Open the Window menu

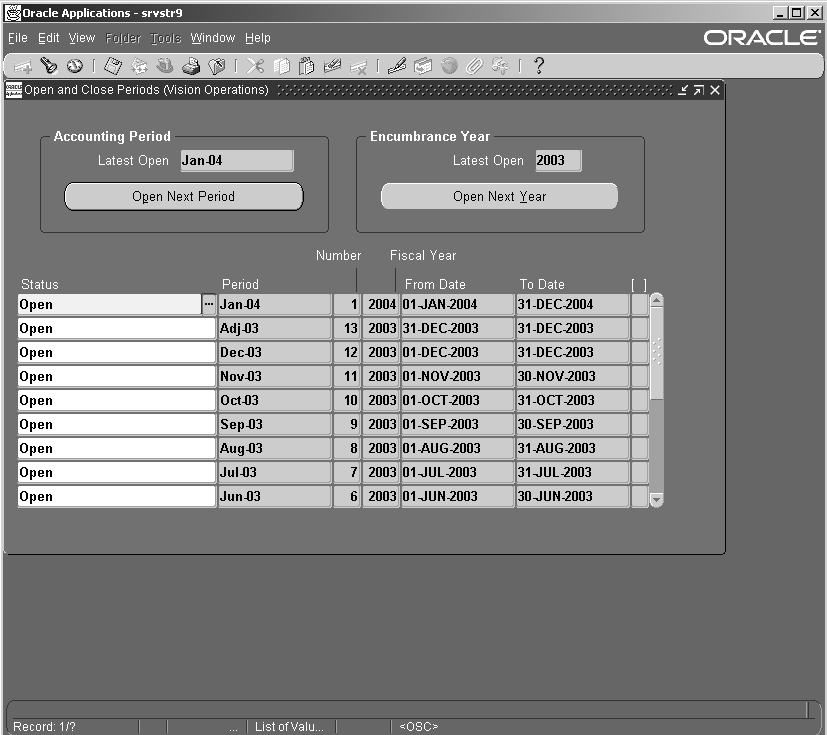213,38
